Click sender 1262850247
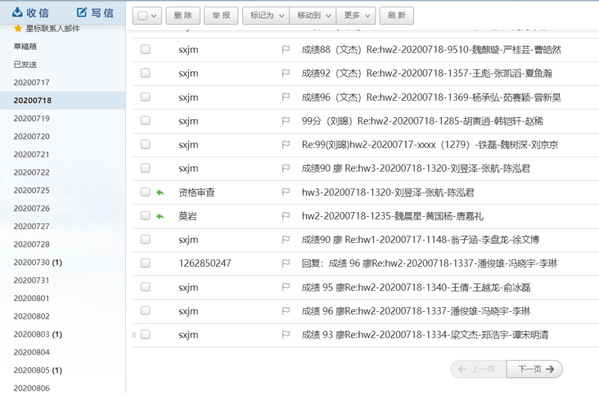599x393 pixels. pyautogui.click(x=205, y=263)
